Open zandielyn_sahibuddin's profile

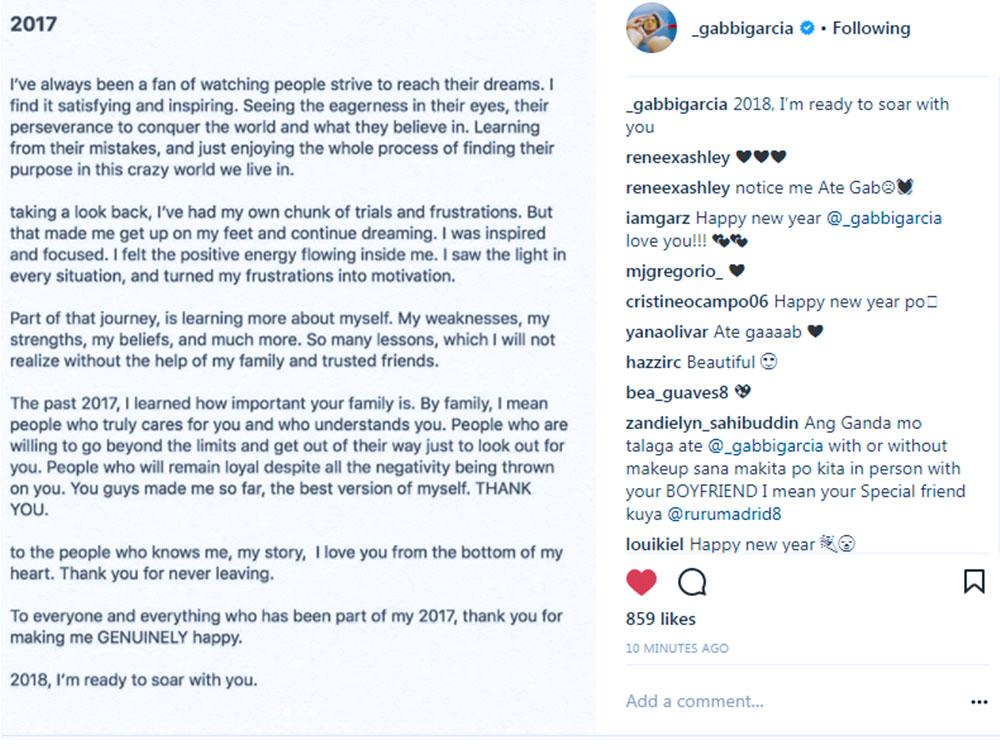click(718, 423)
